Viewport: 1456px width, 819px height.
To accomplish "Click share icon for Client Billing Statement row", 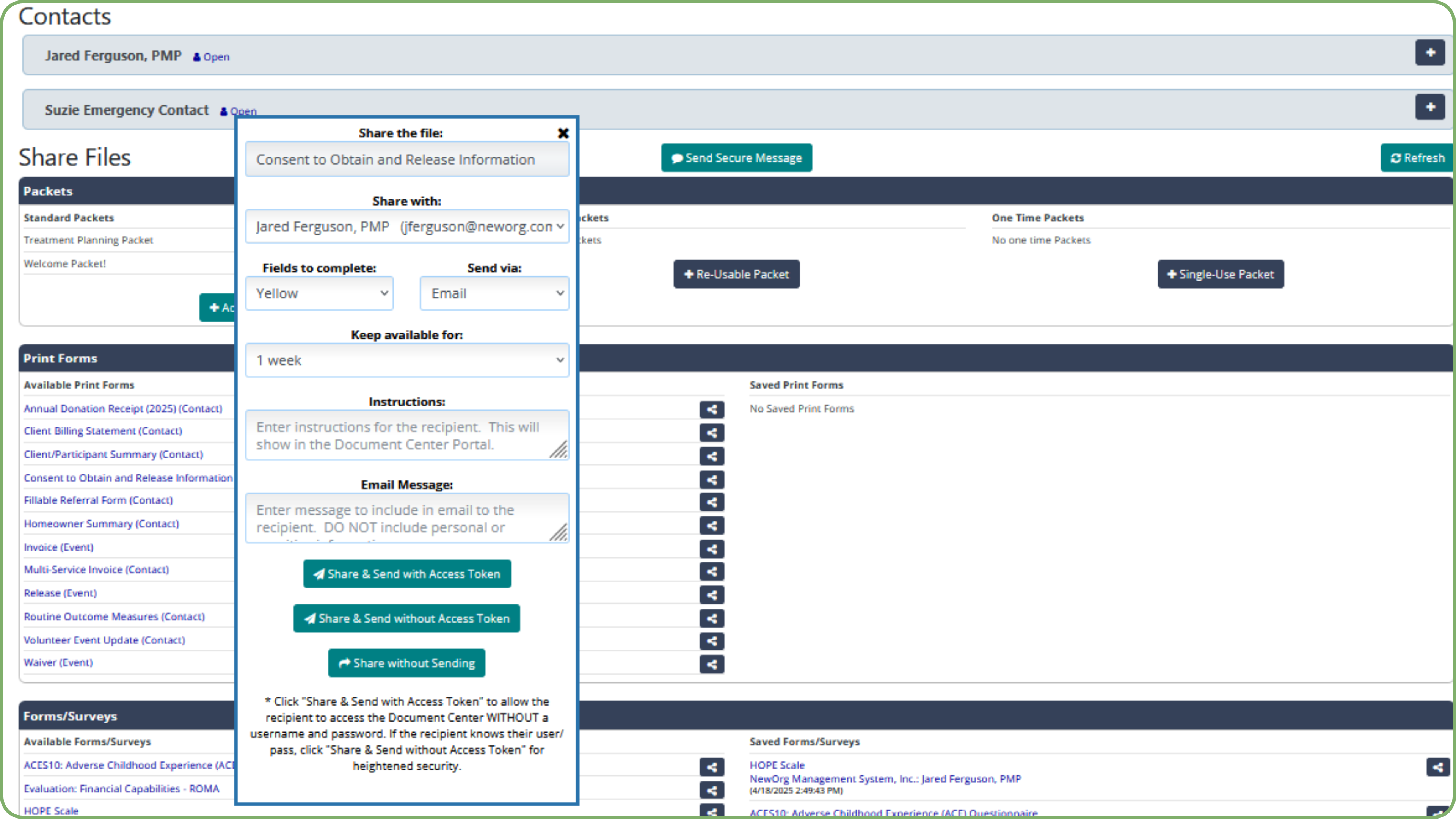I will coord(712,433).
